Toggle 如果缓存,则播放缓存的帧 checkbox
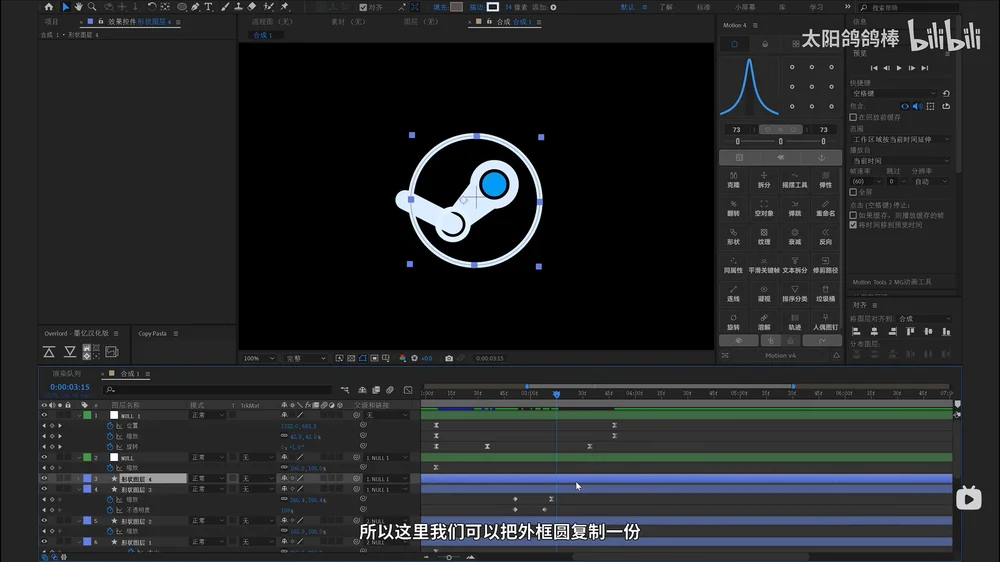This screenshot has width=1000, height=562. (x=853, y=216)
